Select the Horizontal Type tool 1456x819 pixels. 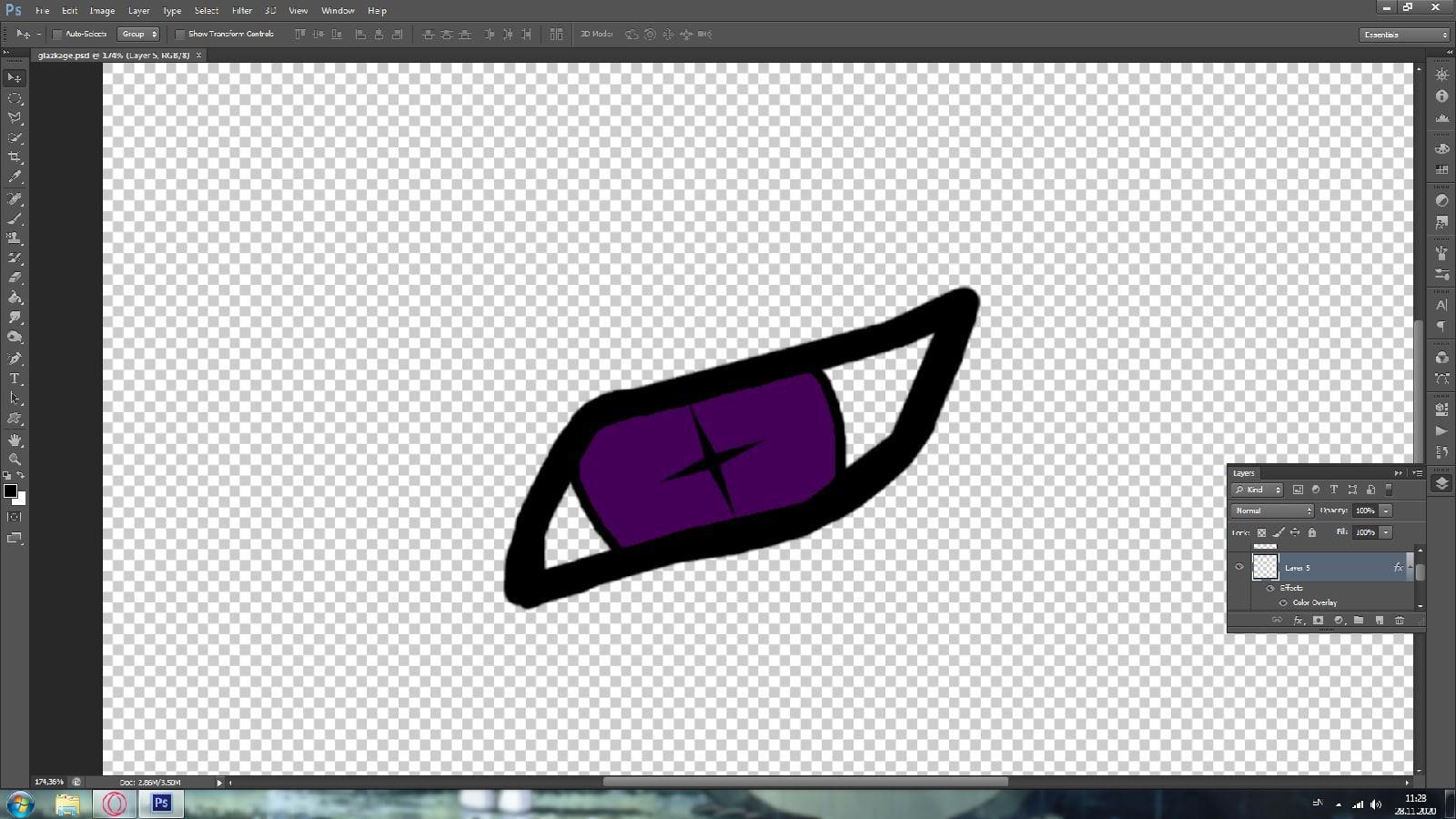click(15, 379)
